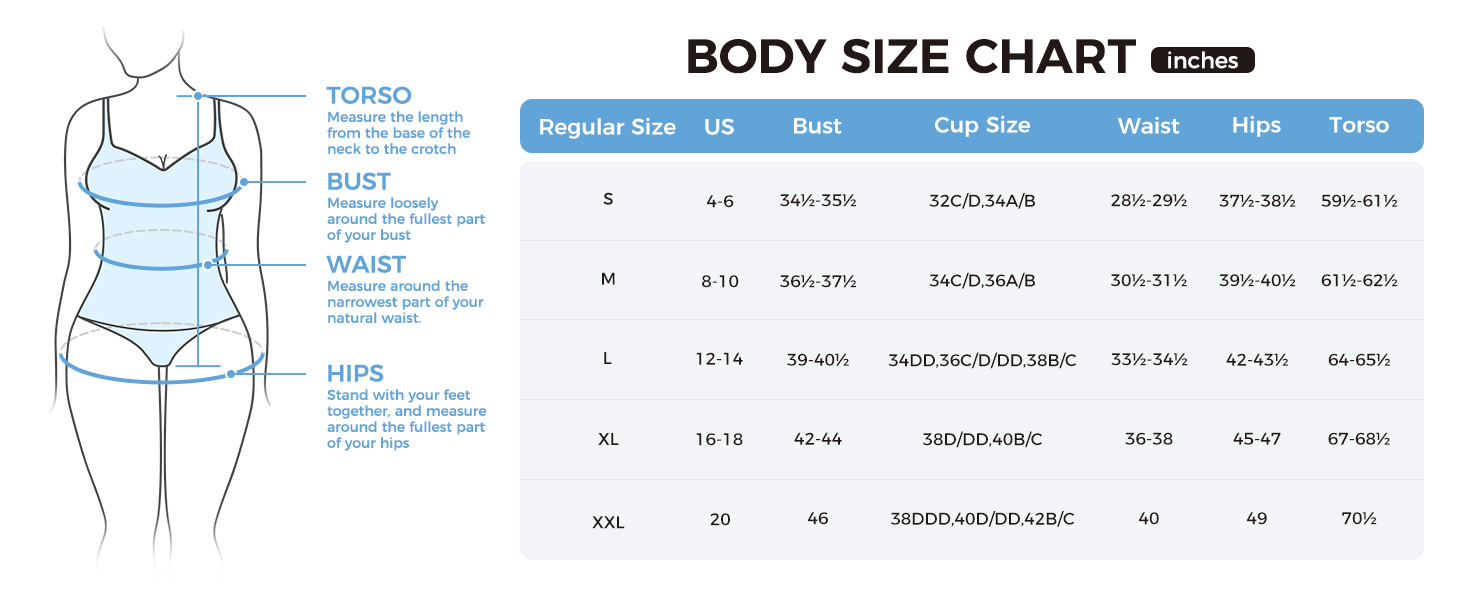The image size is (1464, 600).
Task: Click the "Regular Size" column header
Action: point(607,127)
